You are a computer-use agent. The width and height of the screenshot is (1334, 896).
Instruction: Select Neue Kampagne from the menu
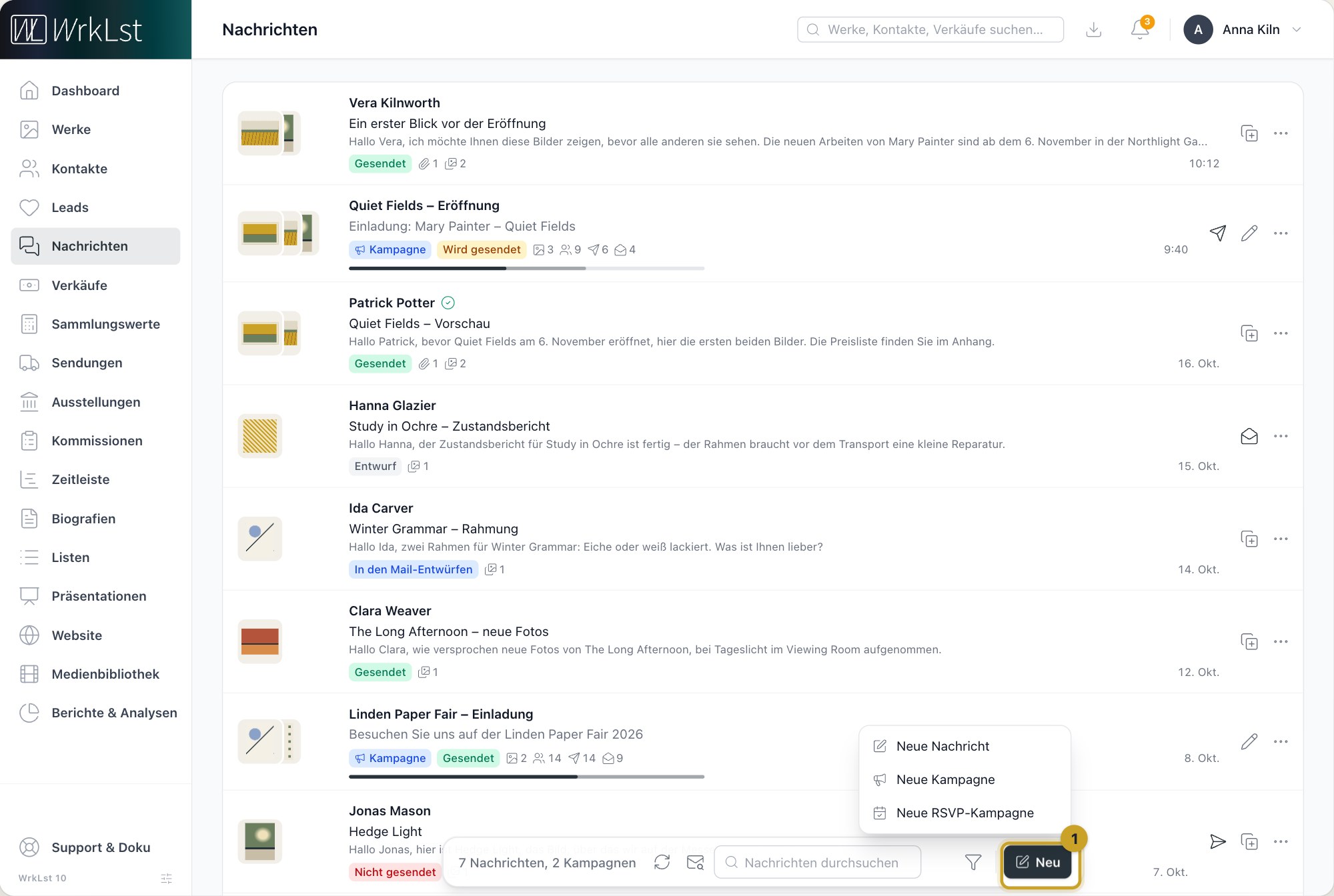click(x=964, y=779)
